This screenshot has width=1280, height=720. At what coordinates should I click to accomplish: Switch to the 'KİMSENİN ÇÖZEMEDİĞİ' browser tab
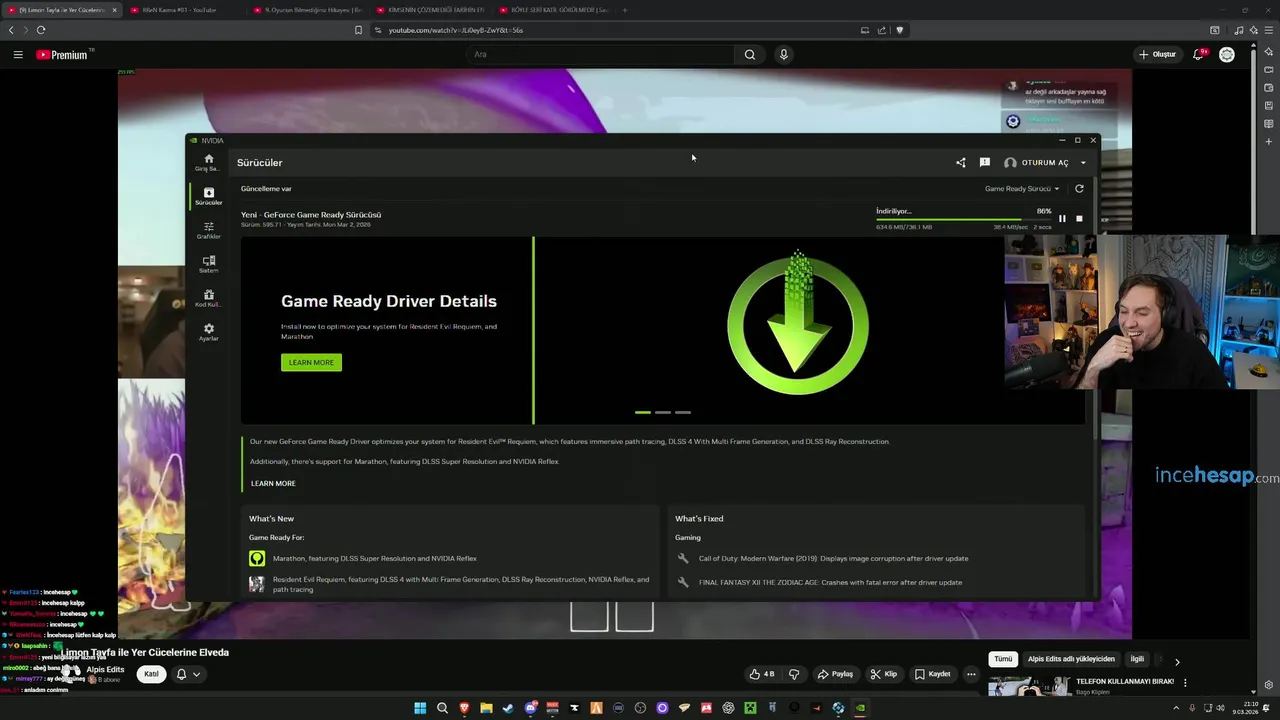coord(430,10)
